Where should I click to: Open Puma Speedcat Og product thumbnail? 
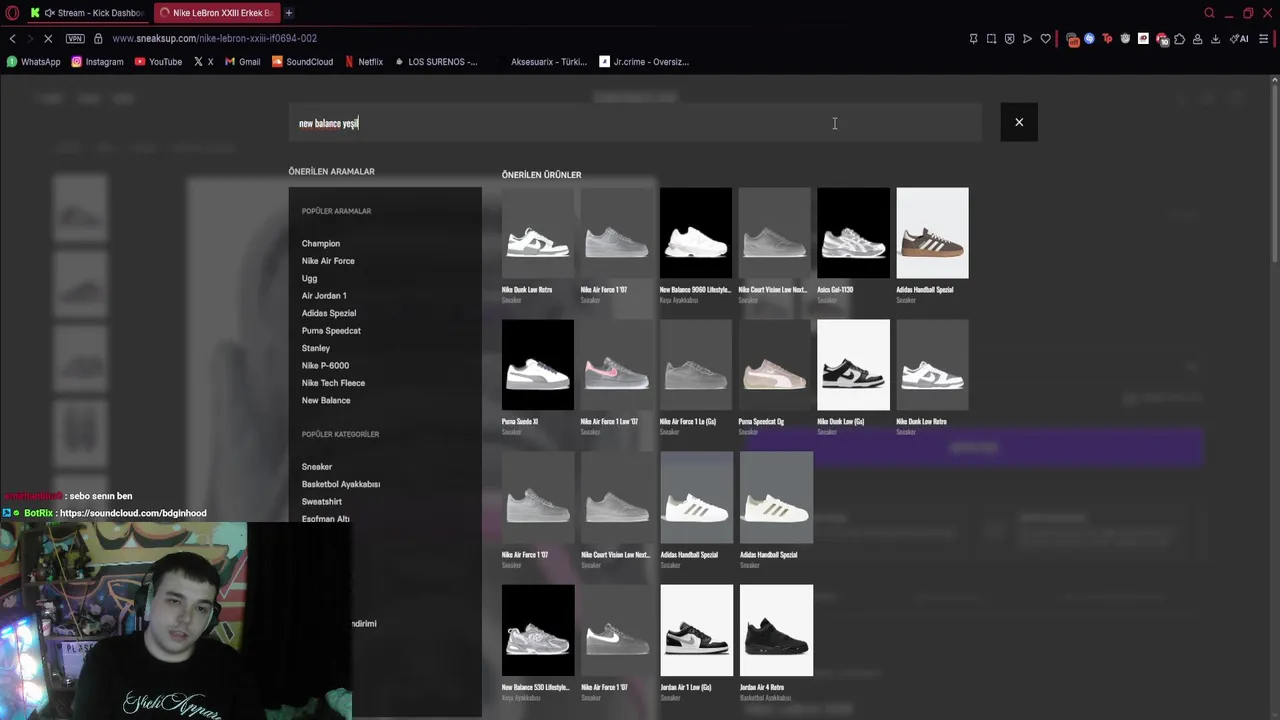coord(775,365)
